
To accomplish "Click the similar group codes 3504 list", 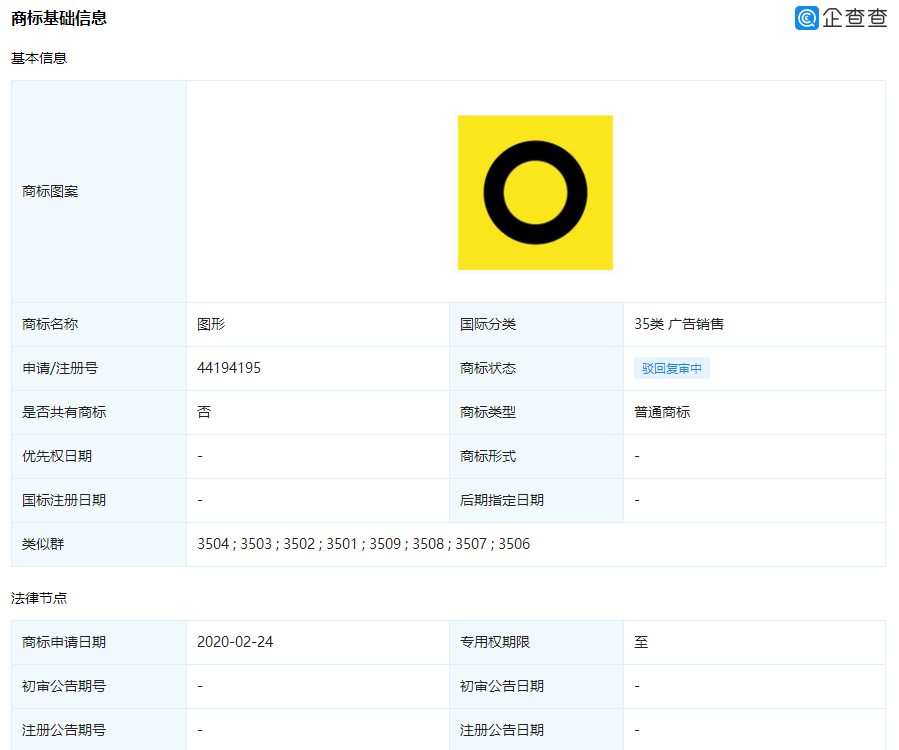I will [364, 544].
